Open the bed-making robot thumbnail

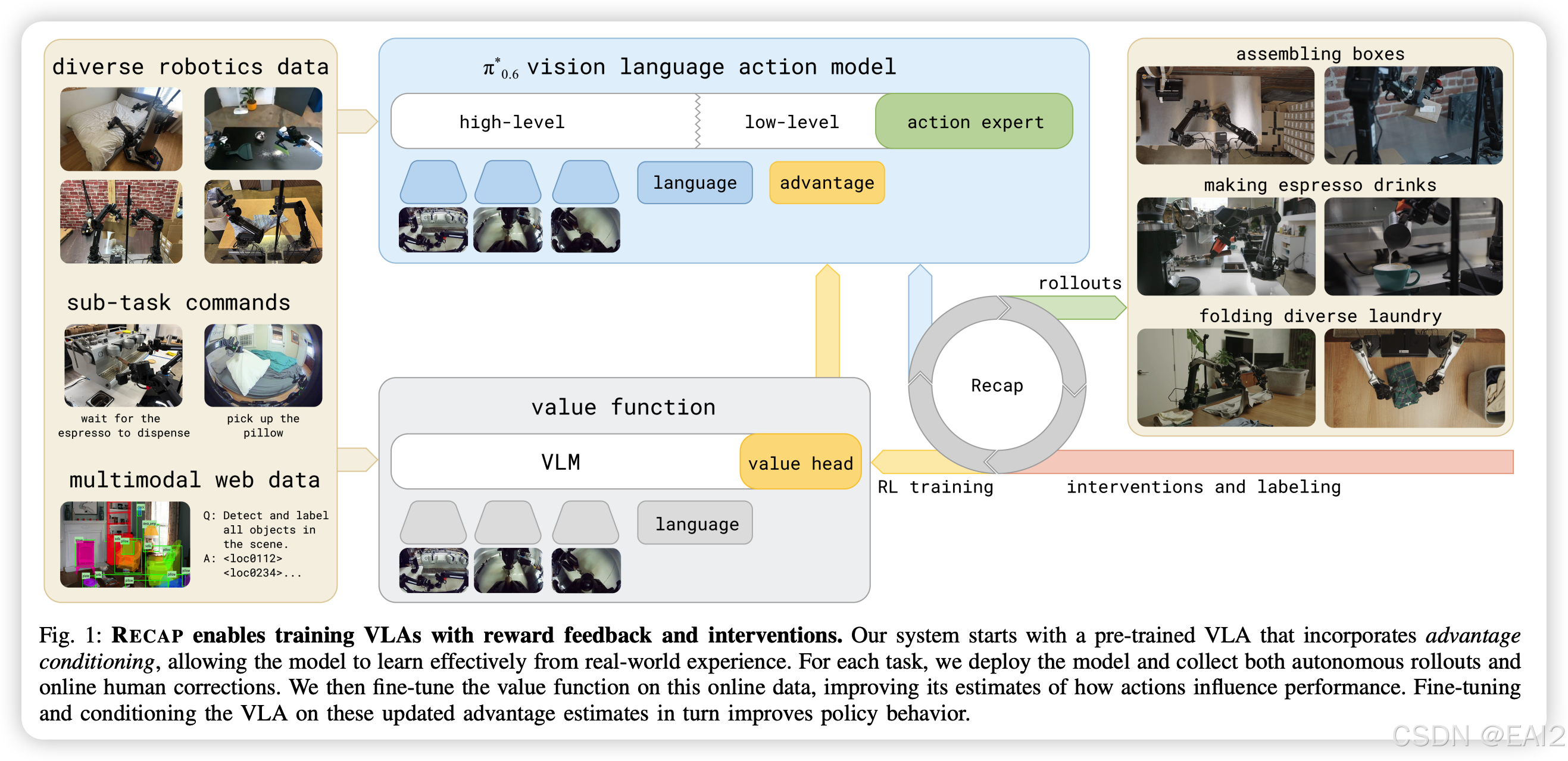121,129
